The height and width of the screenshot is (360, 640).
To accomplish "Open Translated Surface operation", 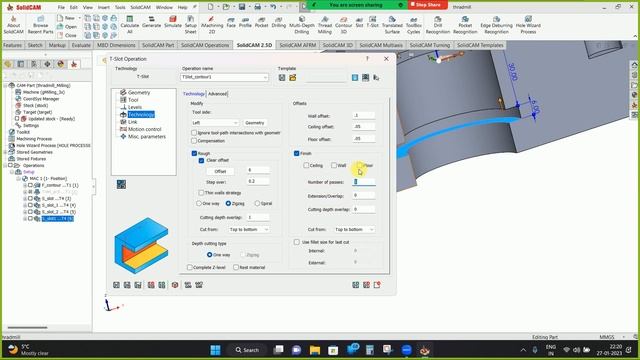I will pos(392,25).
